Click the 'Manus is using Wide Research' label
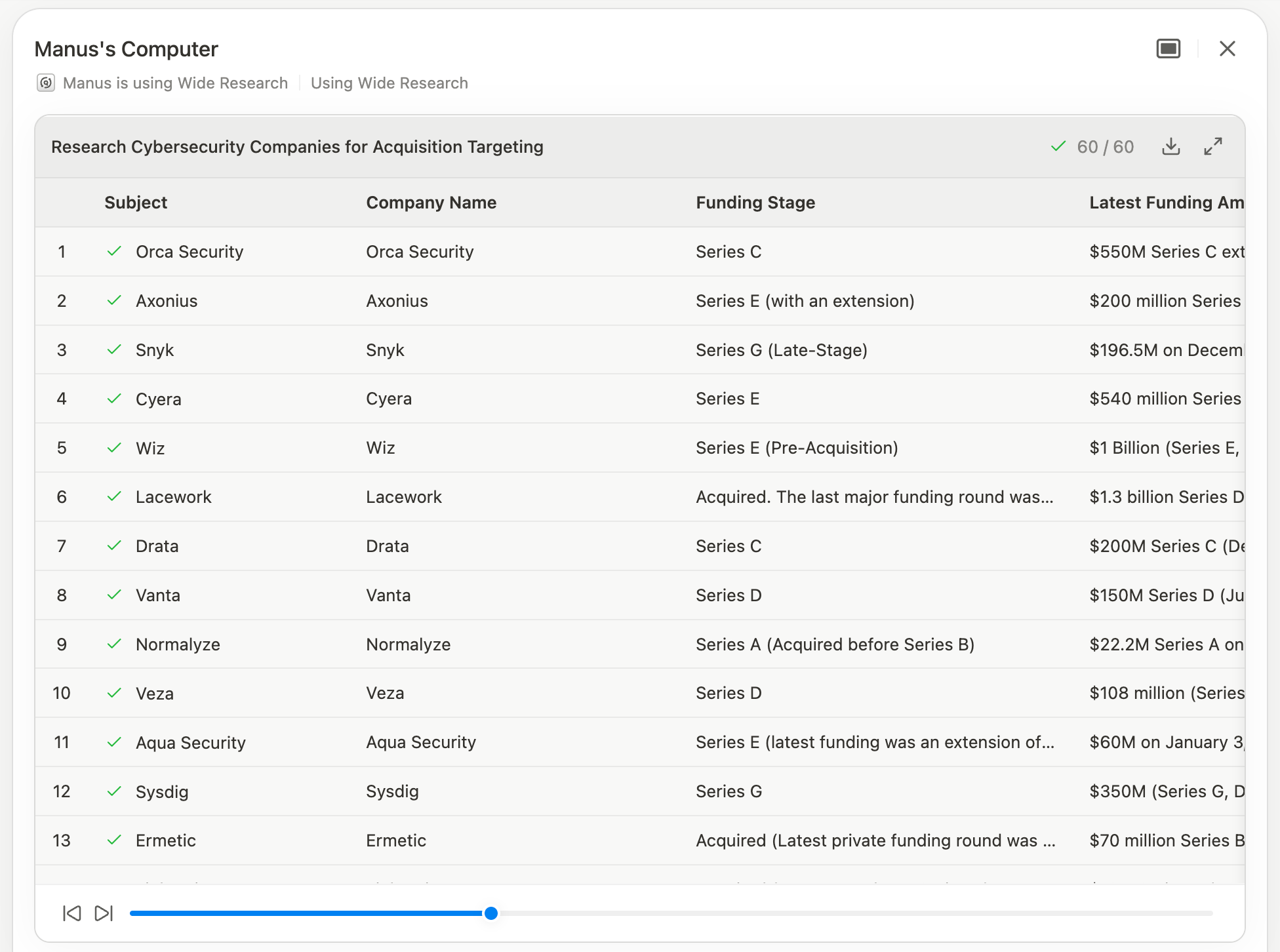1280x952 pixels. (x=175, y=83)
